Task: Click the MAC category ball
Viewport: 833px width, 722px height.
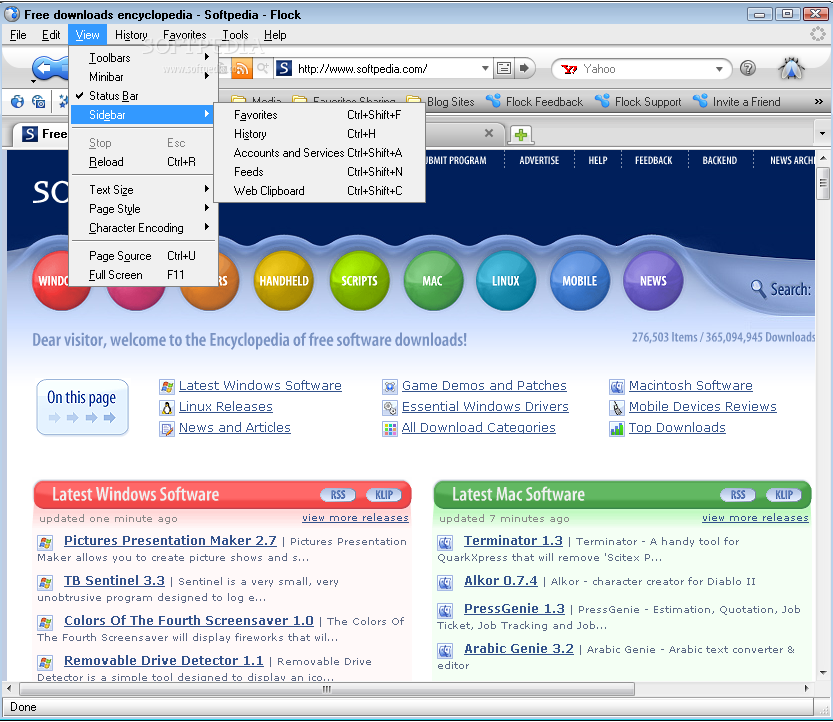Action: (x=432, y=281)
